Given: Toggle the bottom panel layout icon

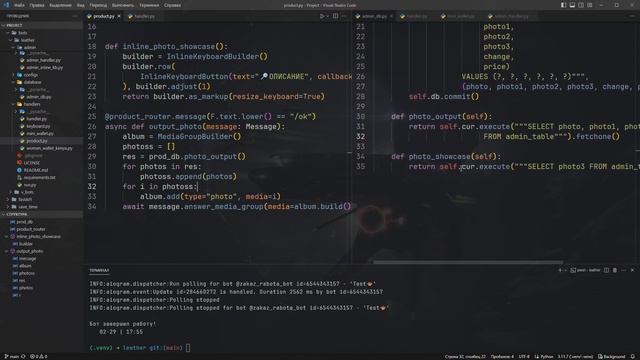Looking at the screenshot, I should (572, 5).
